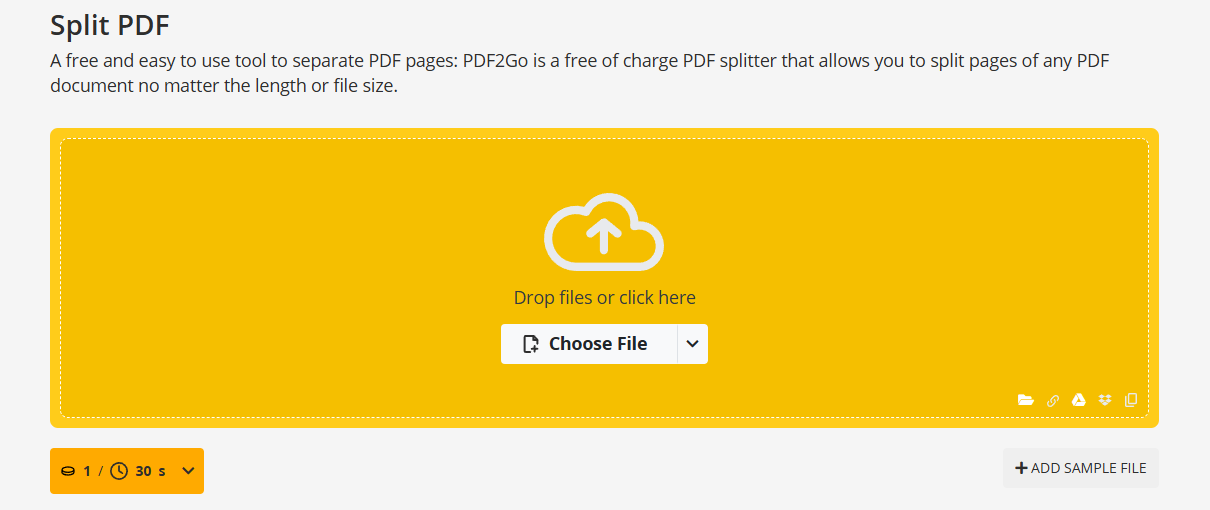Click the plus icon on Add Sample File
The width and height of the screenshot is (1210, 510).
(1021, 468)
